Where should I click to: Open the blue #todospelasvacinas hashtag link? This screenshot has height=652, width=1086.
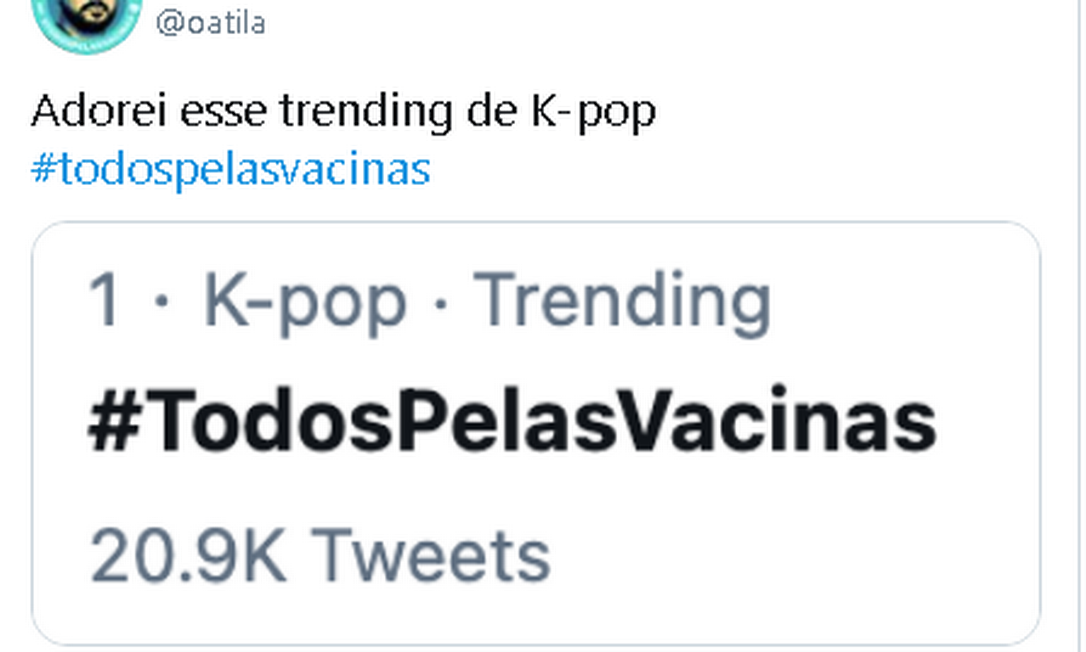(230, 169)
